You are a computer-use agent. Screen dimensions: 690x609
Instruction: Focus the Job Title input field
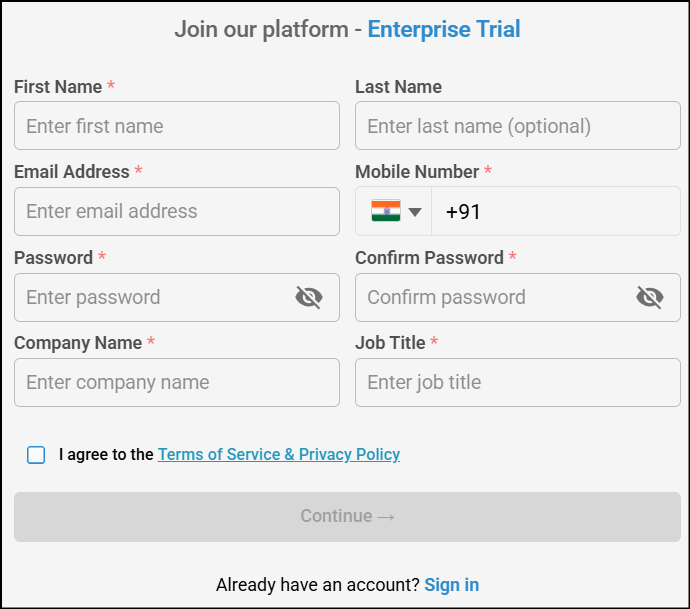518,382
